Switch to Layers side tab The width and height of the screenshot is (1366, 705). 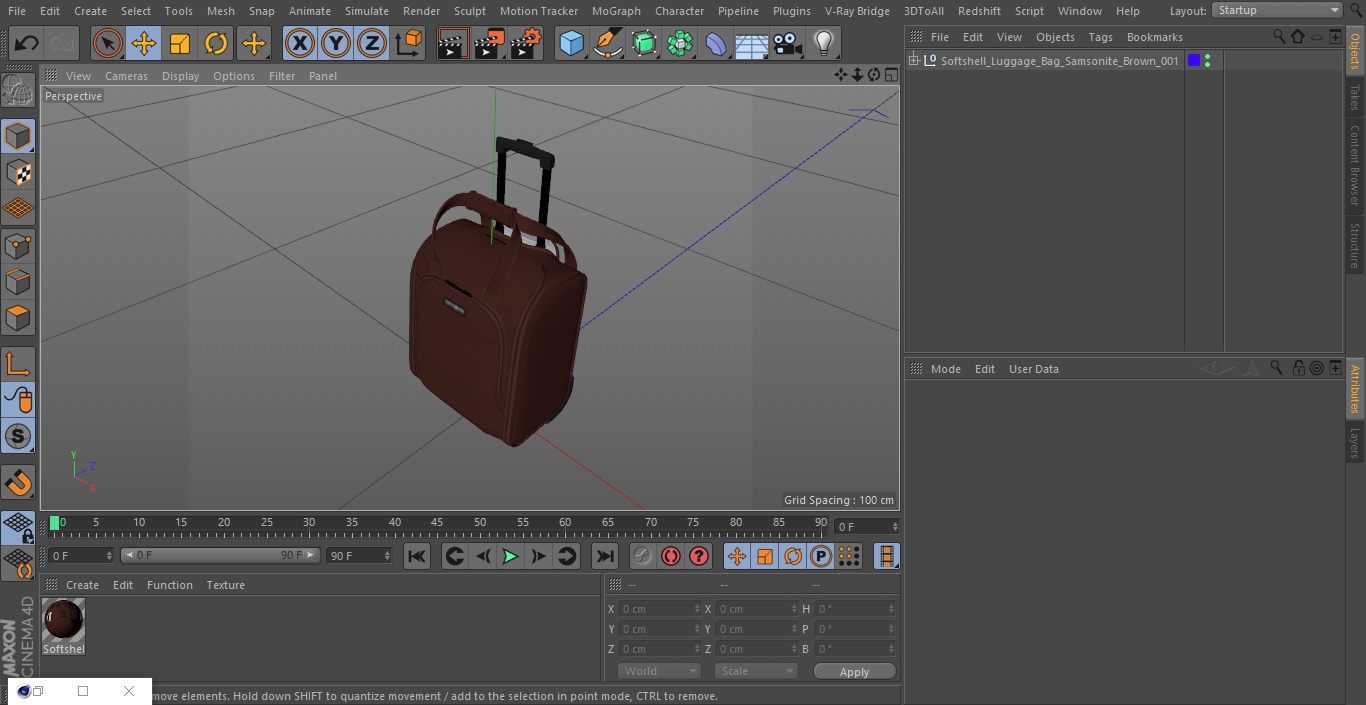coord(1355,443)
